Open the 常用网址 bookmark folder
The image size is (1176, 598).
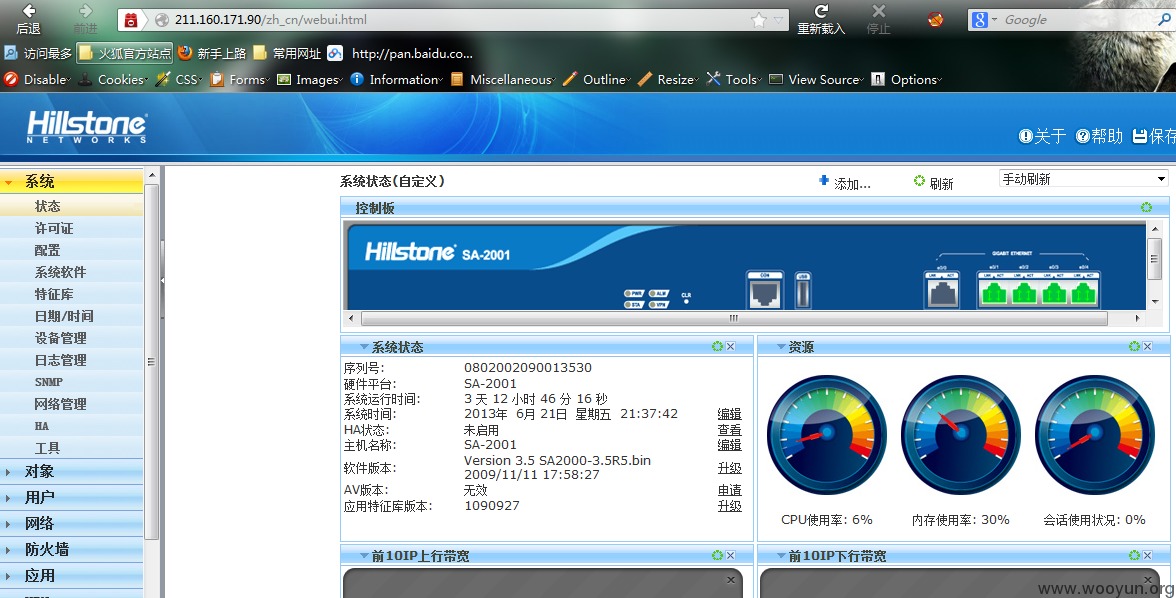[287, 53]
